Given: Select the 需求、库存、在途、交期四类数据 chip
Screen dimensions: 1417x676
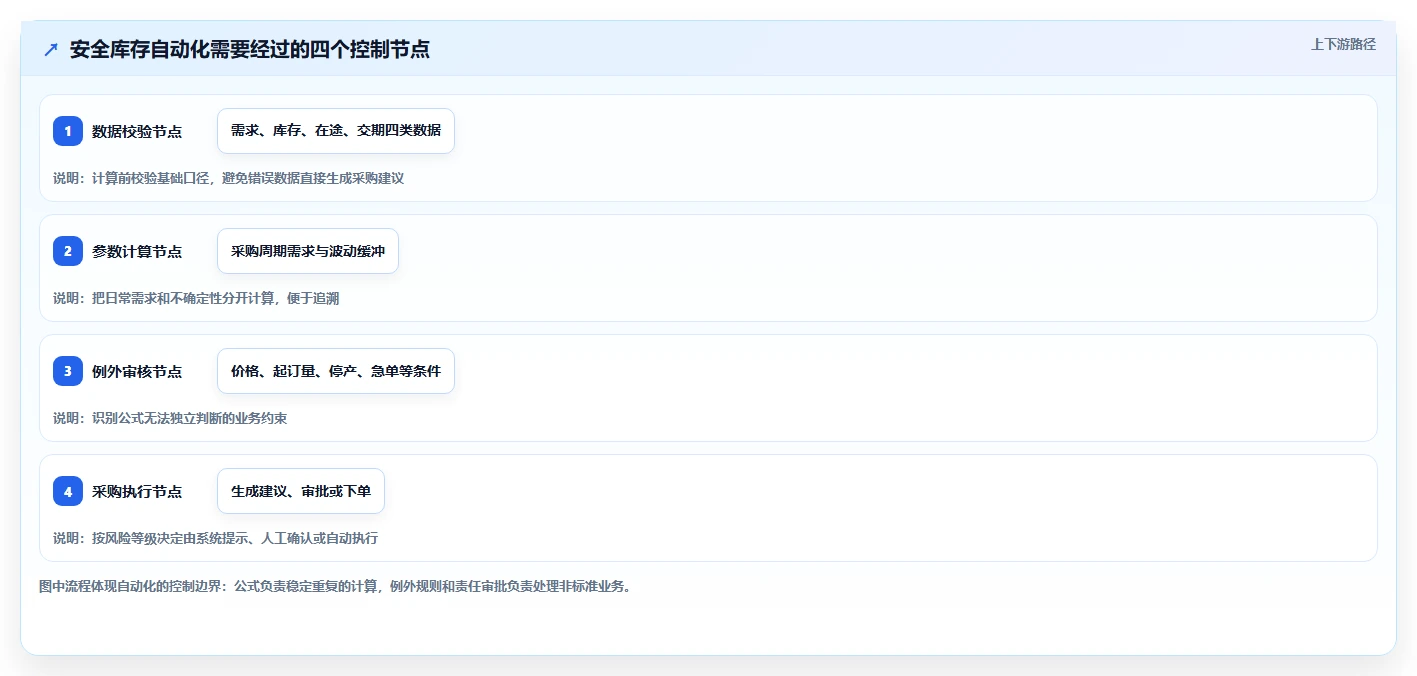Looking at the screenshot, I should pyautogui.click(x=336, y=131).
